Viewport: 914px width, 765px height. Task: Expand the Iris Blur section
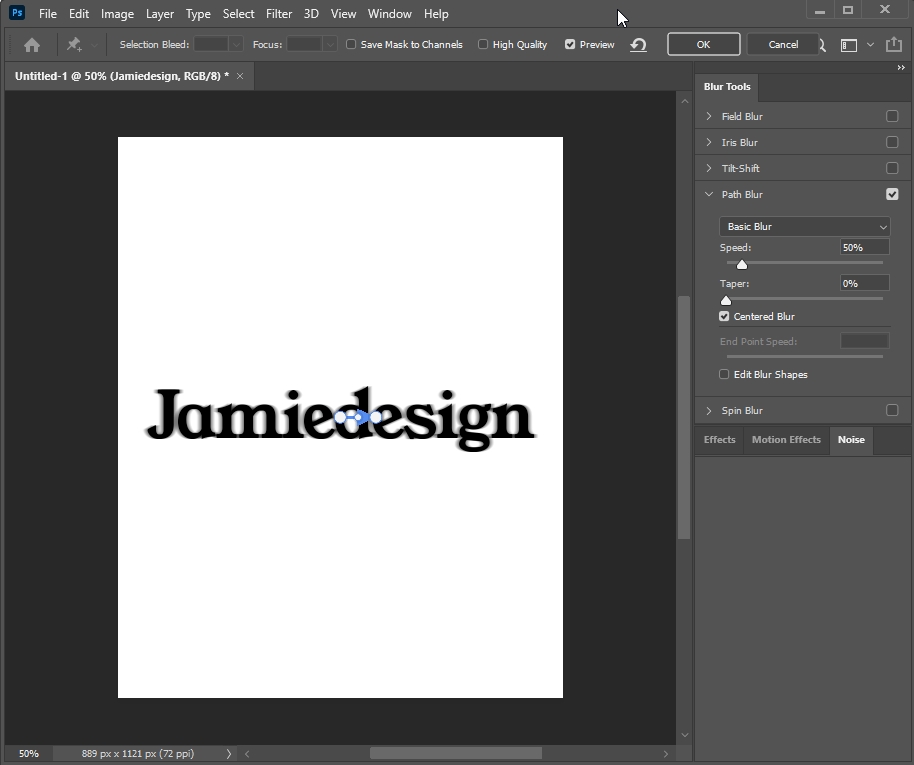point(709,142)
